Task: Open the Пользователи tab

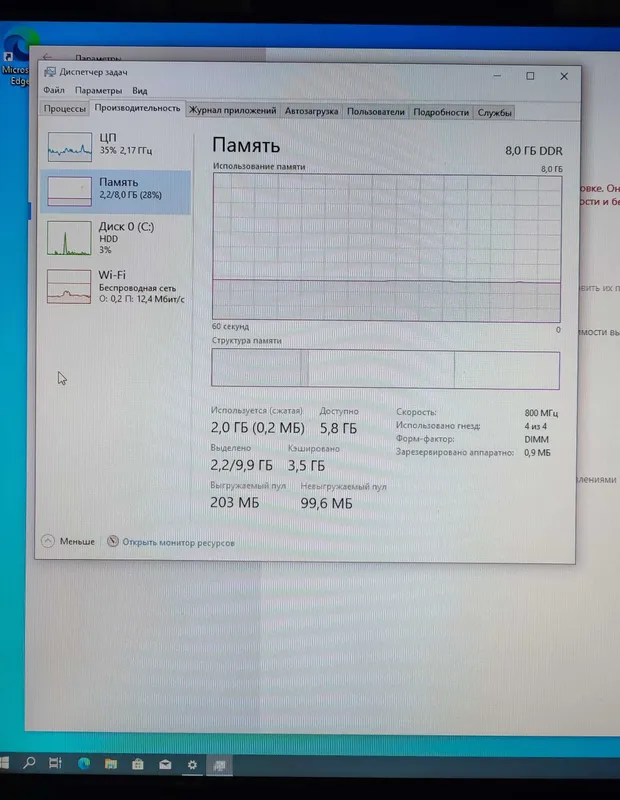Action: click(x=376, y=112)
